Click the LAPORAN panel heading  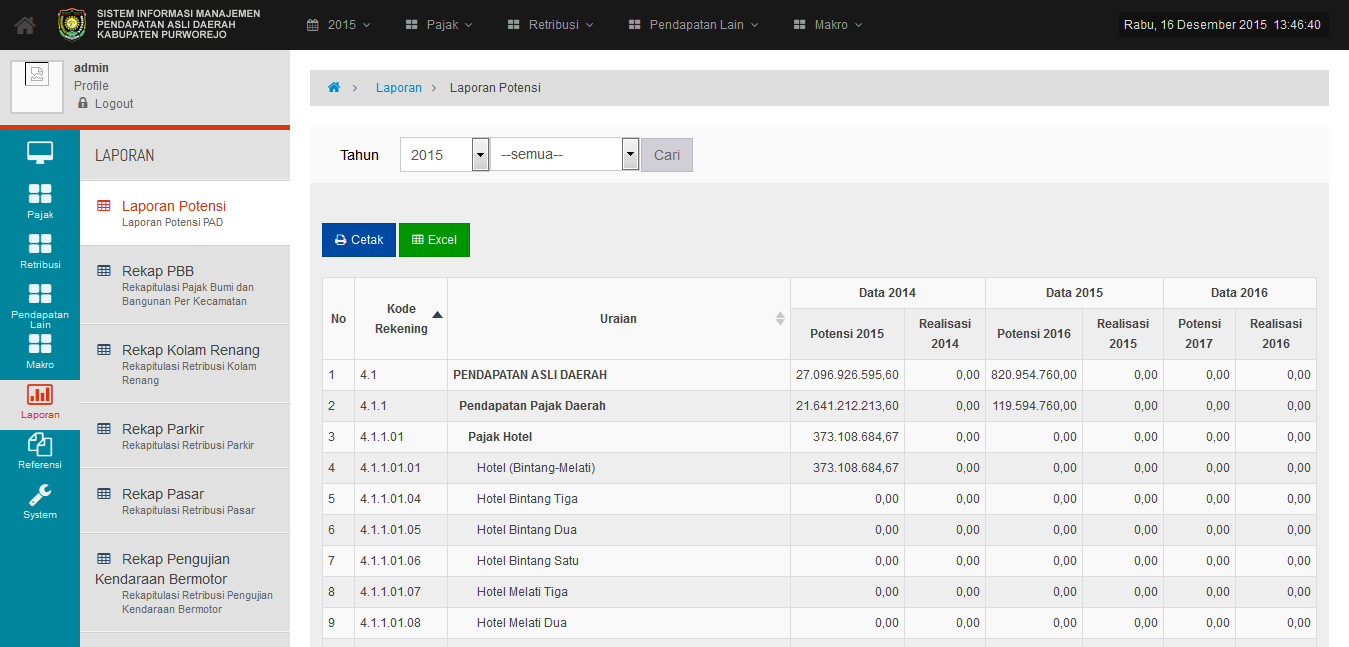(x=125, y=156)
